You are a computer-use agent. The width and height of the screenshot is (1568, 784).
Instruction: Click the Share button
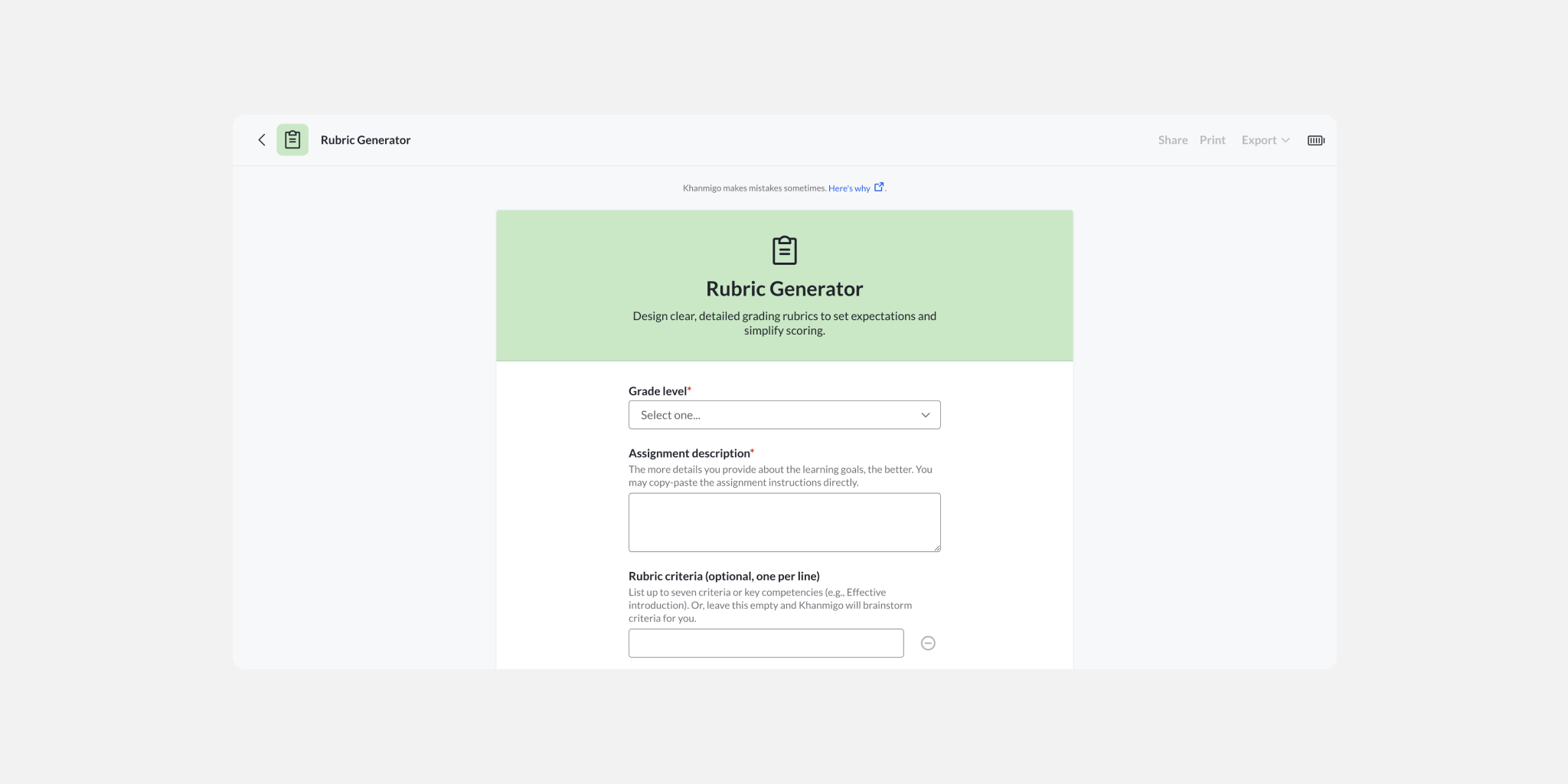click(x=1172, y=140)
